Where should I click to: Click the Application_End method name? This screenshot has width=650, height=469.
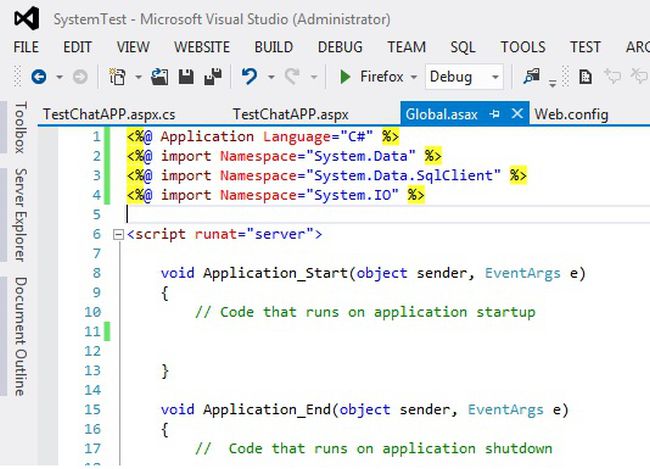click(x=267, y=409)
